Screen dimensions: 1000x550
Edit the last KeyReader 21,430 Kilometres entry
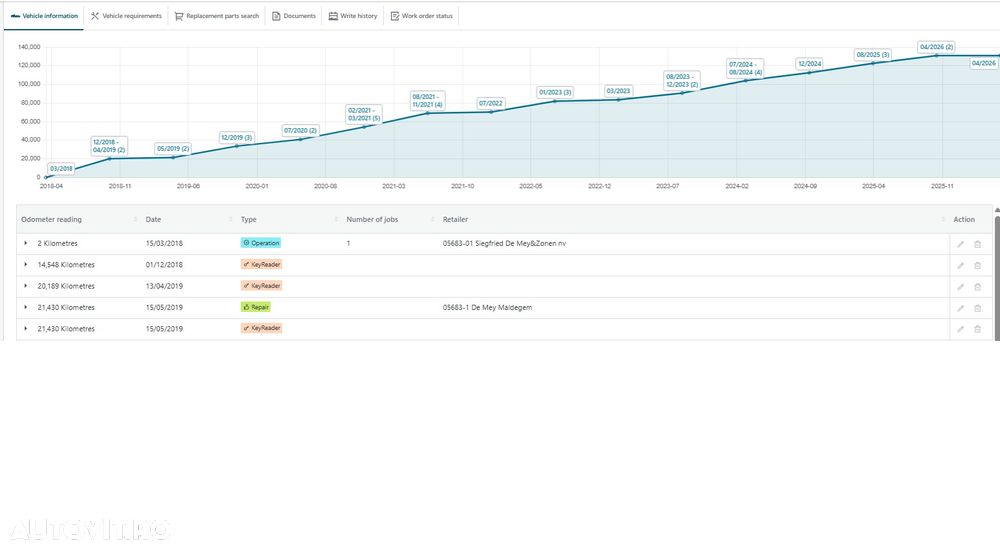(960, 329)
